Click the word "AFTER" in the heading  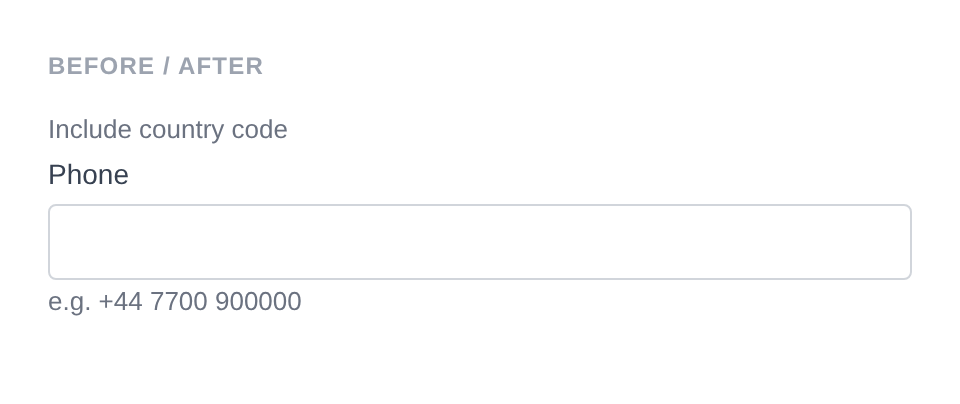221,66
